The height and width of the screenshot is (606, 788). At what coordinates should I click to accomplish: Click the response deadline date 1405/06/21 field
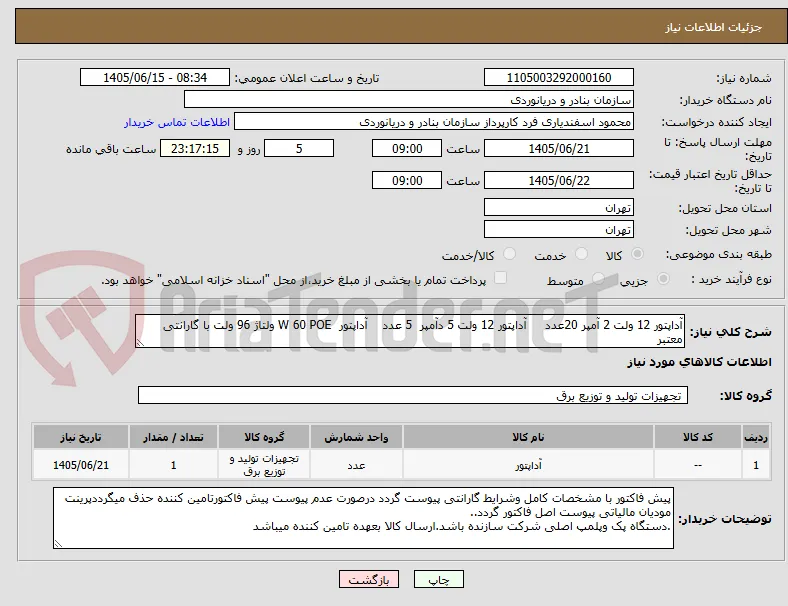pyautogui.click(x=559, y=148)
